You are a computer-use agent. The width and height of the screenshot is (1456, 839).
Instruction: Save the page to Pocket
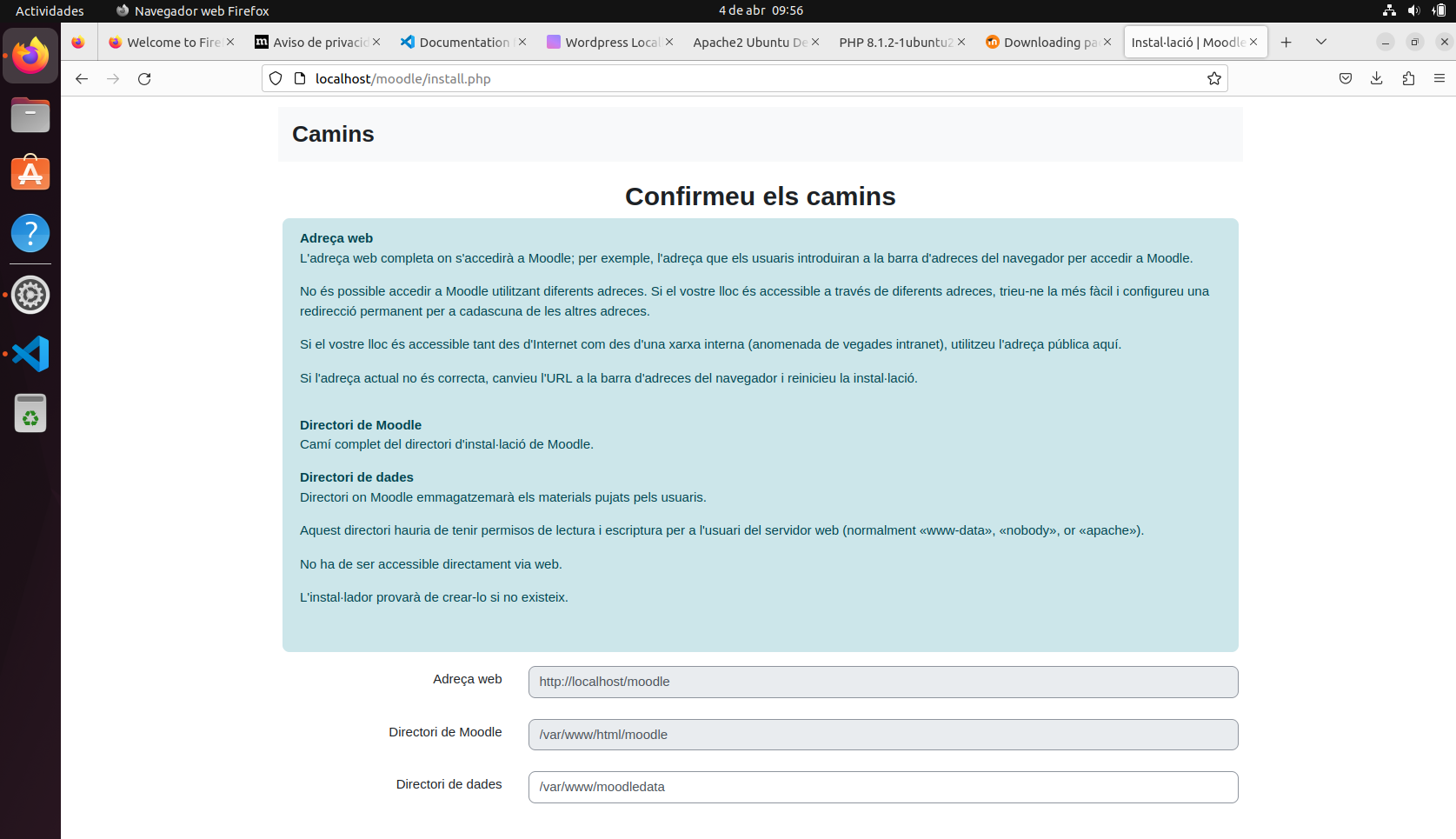point(1345,78)
